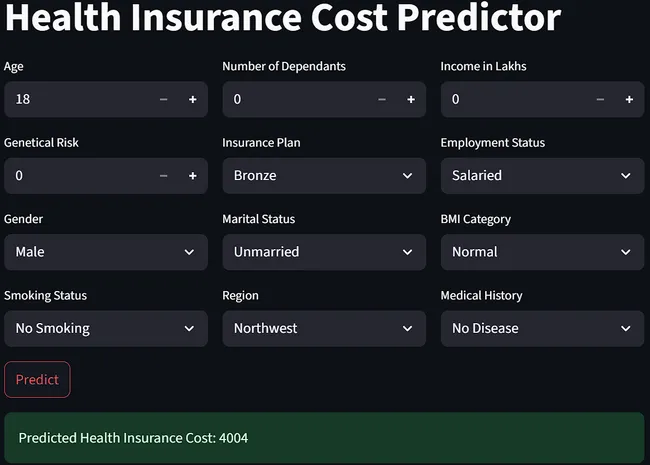Screen dimensions: 650x465
Task: Open the Region dropdown
Action: 324,328
